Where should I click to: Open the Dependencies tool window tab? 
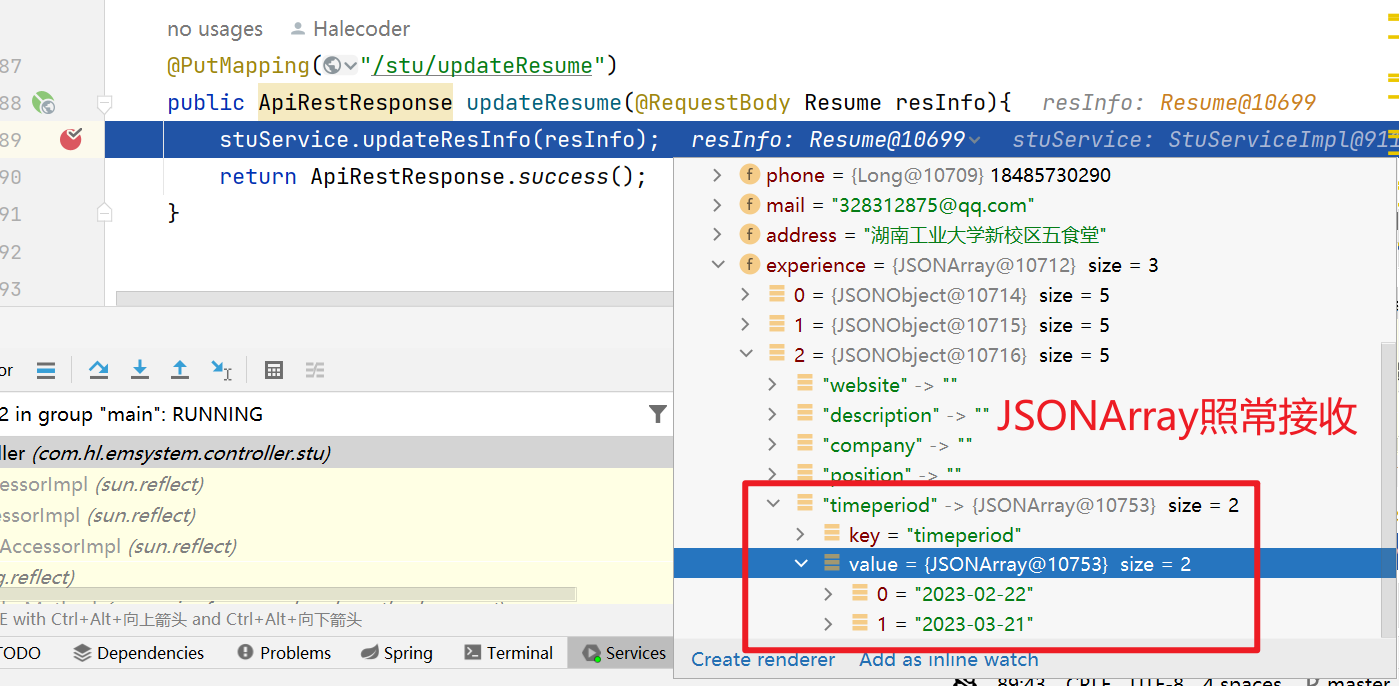point(139,653)
